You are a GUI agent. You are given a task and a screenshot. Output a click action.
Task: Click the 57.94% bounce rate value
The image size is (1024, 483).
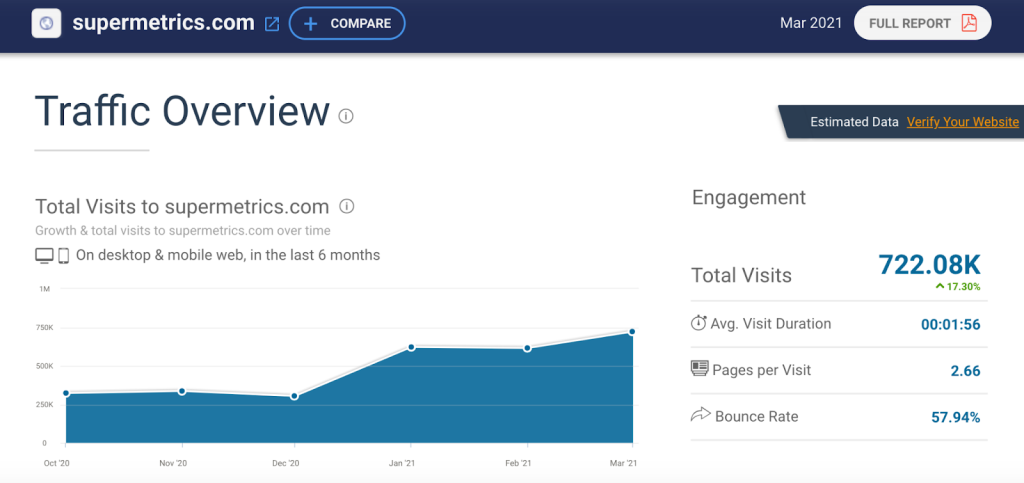(955, 417)
